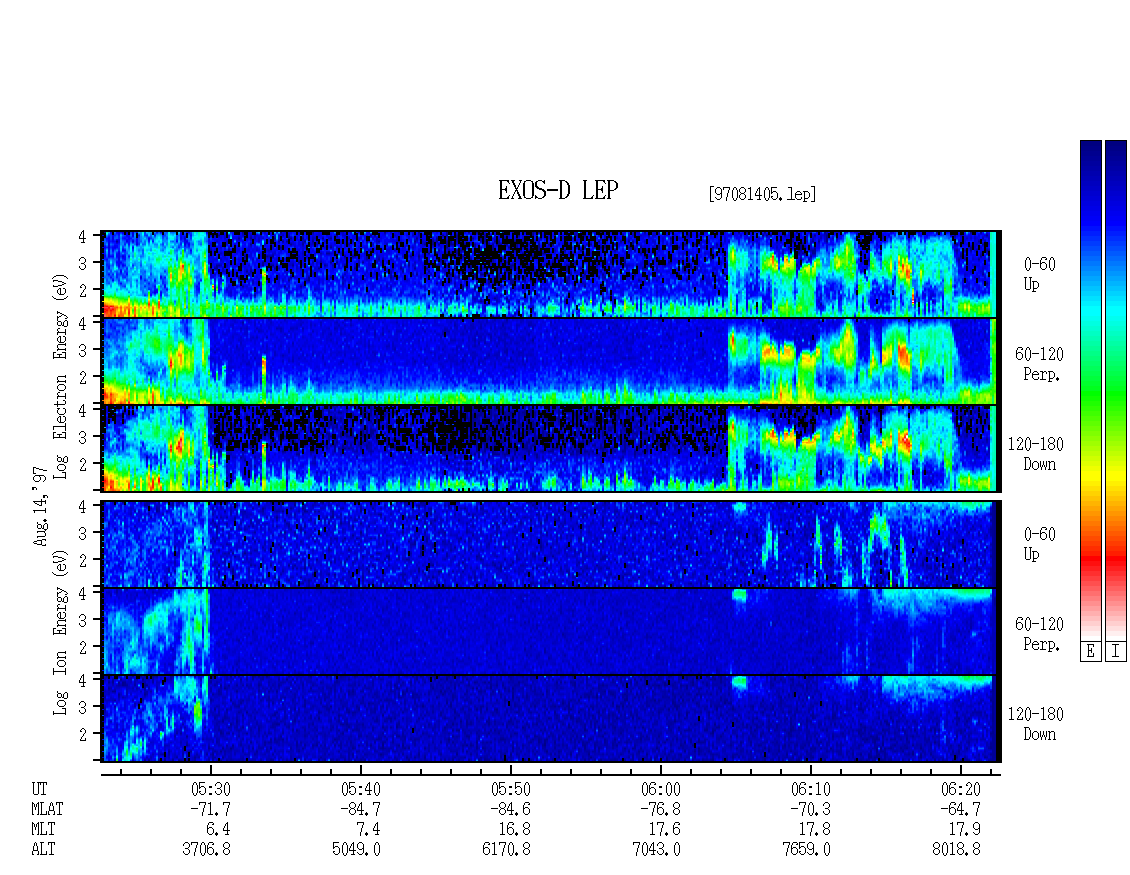The height and width of the screenshot is (875, 1130).
Task: Select the Log Electron Energy (eV) axis label
Action: coord(60,376)
